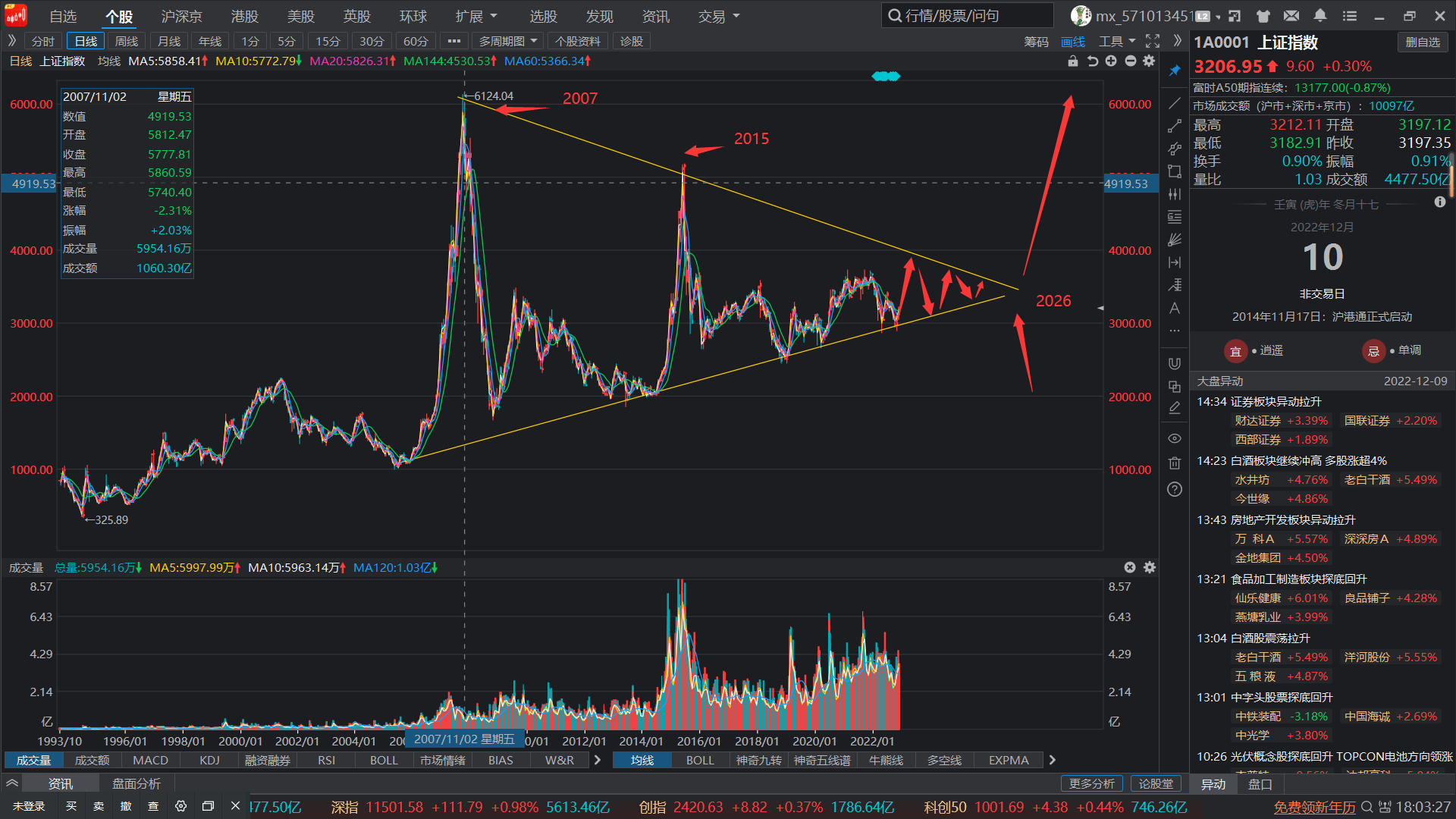Zoom in the chart with plus icon
The width and height of the screenshot is (1456, 819).
tap(1111, 61)
